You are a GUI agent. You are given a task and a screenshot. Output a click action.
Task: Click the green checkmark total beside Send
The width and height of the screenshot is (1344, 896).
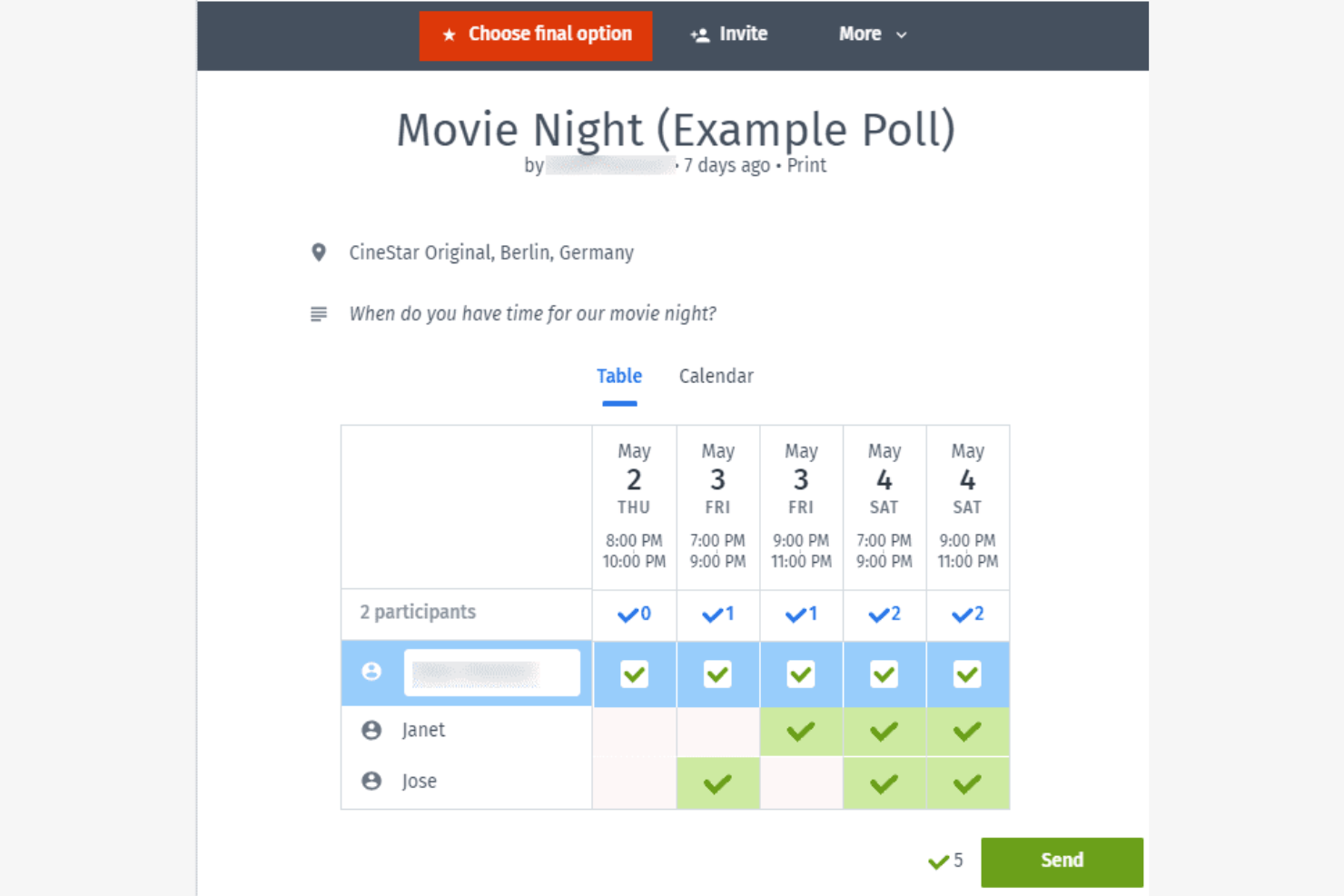coord(945,861)
